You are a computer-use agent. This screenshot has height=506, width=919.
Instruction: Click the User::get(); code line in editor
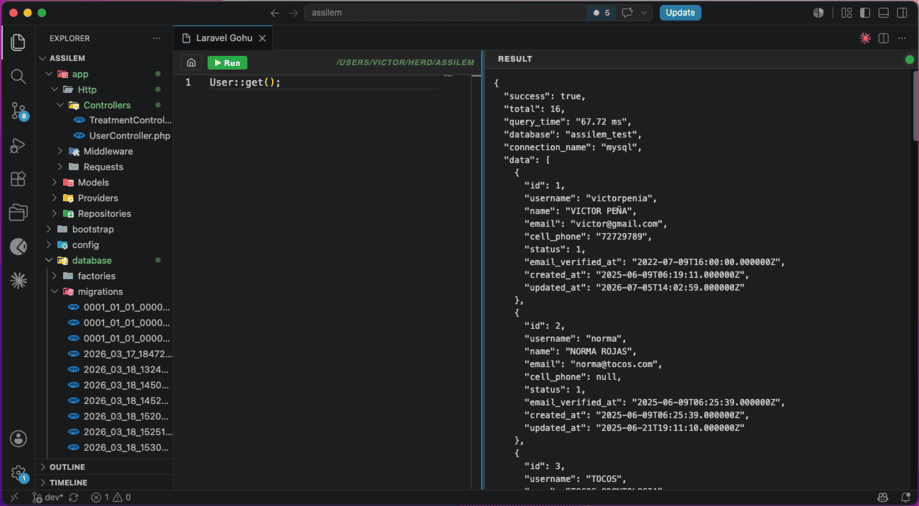245,83
